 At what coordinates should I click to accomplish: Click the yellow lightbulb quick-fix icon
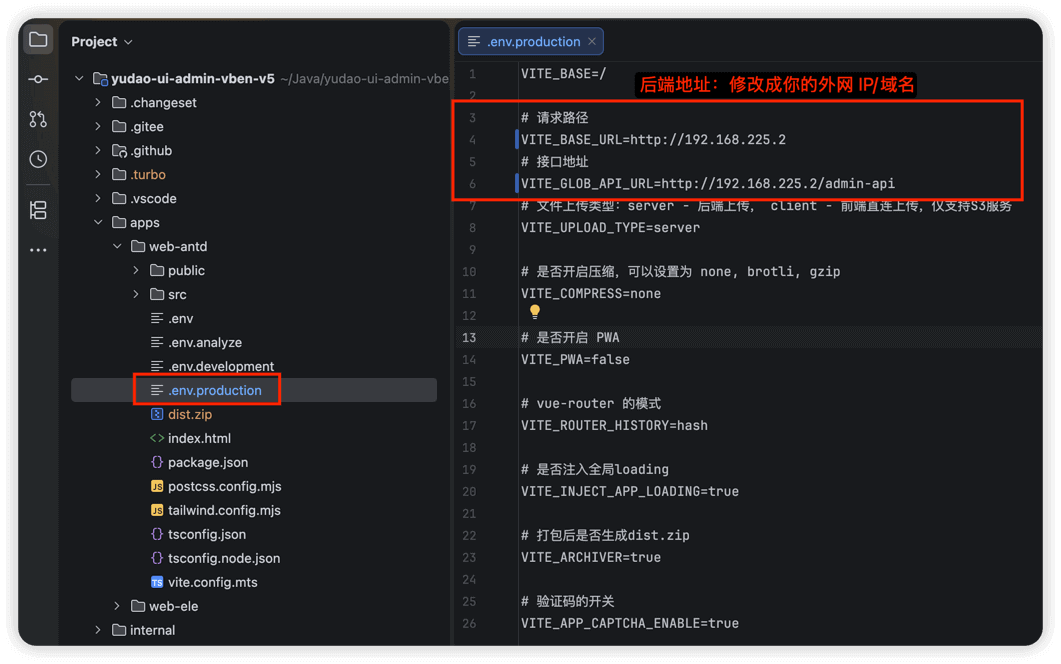pyautogui.click(x=535, y=313)
